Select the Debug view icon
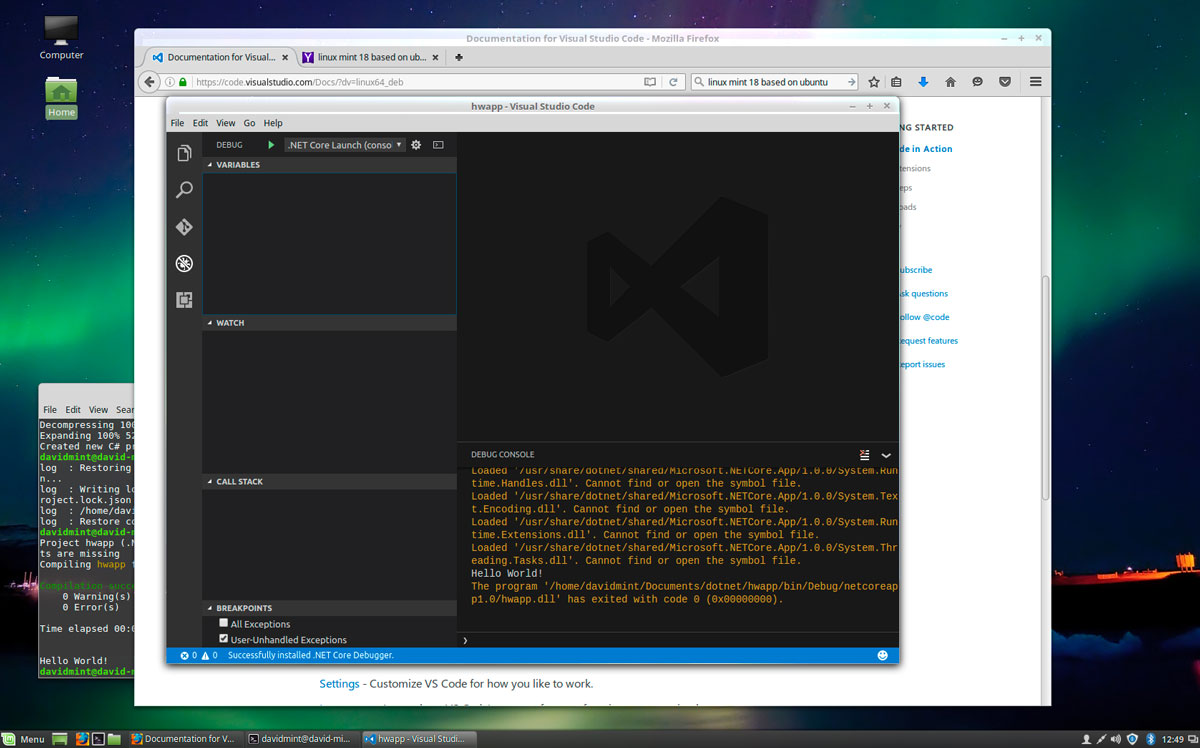The image size is (1200, 748). (184, 264)
